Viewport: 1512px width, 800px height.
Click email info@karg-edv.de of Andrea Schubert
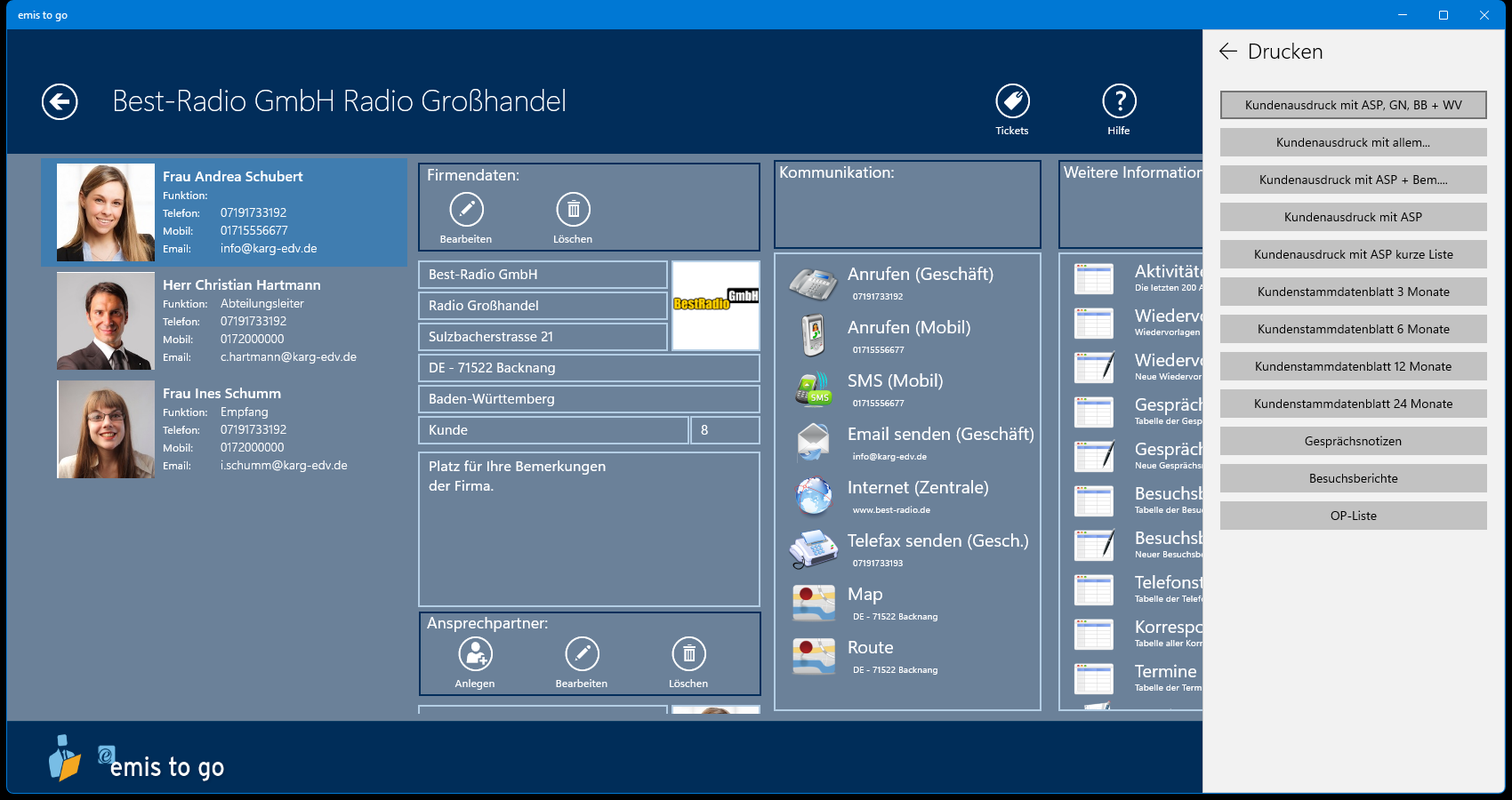point(269,249)
